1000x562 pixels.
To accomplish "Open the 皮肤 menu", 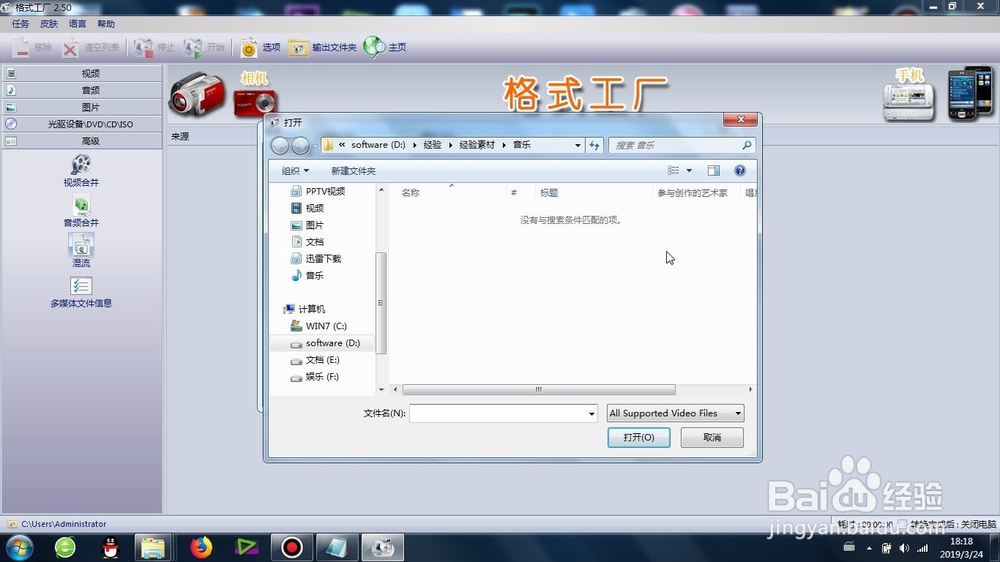I will [x=49, y=24].
